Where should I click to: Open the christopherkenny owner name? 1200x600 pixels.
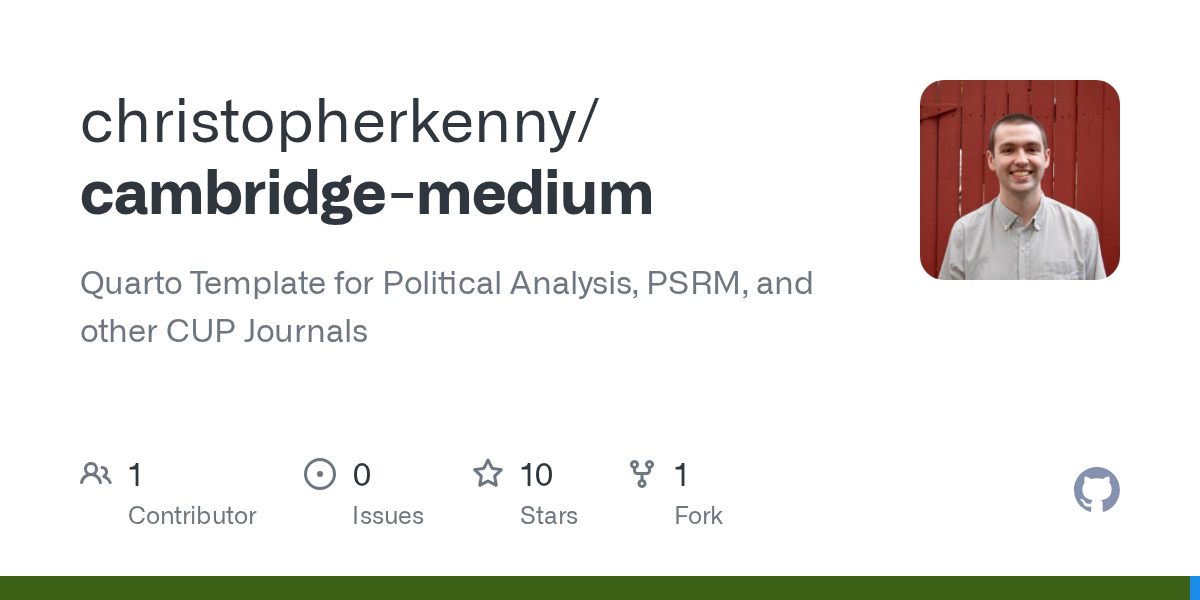tap(338, 122)
